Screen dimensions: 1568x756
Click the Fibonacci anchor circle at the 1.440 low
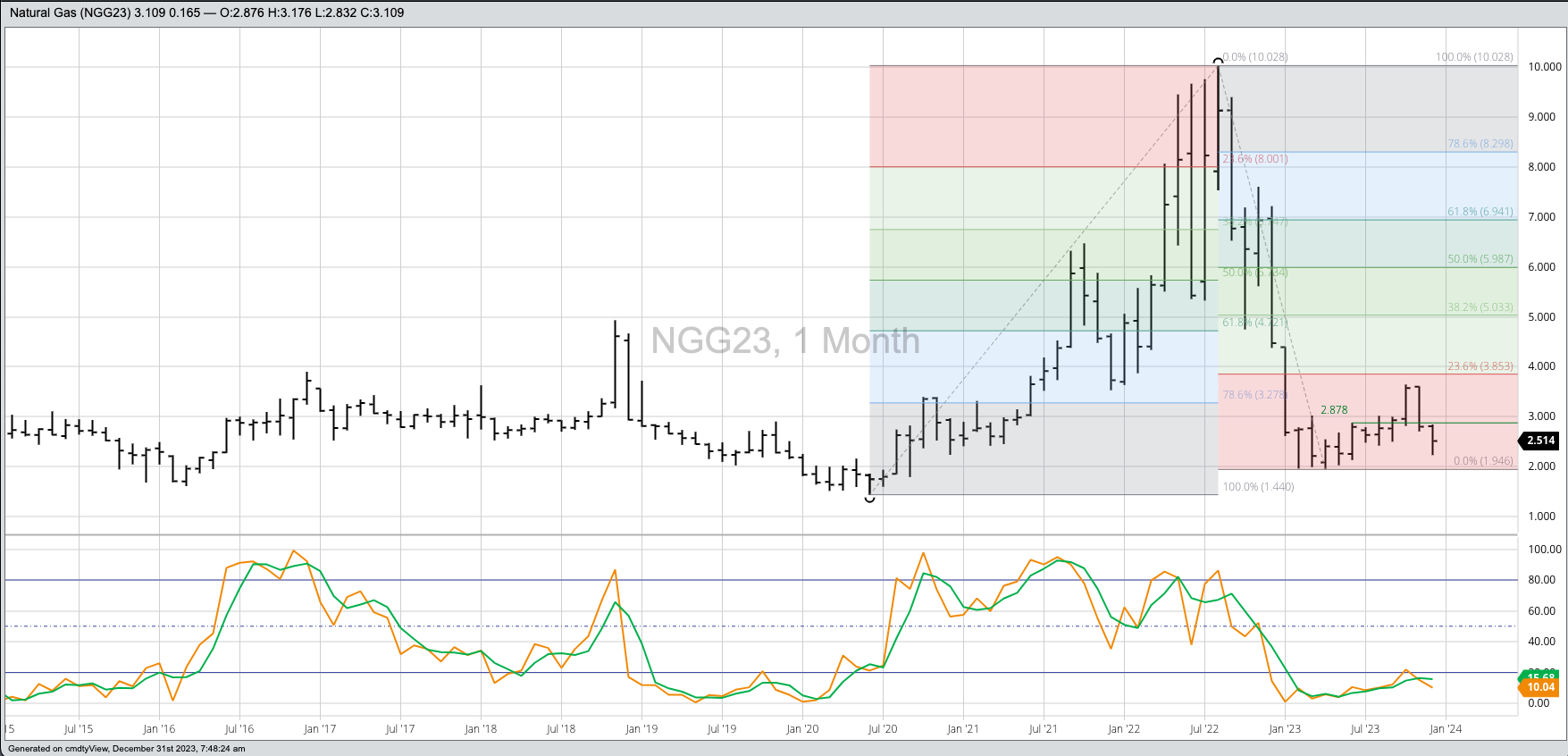[x=869, y=498]
